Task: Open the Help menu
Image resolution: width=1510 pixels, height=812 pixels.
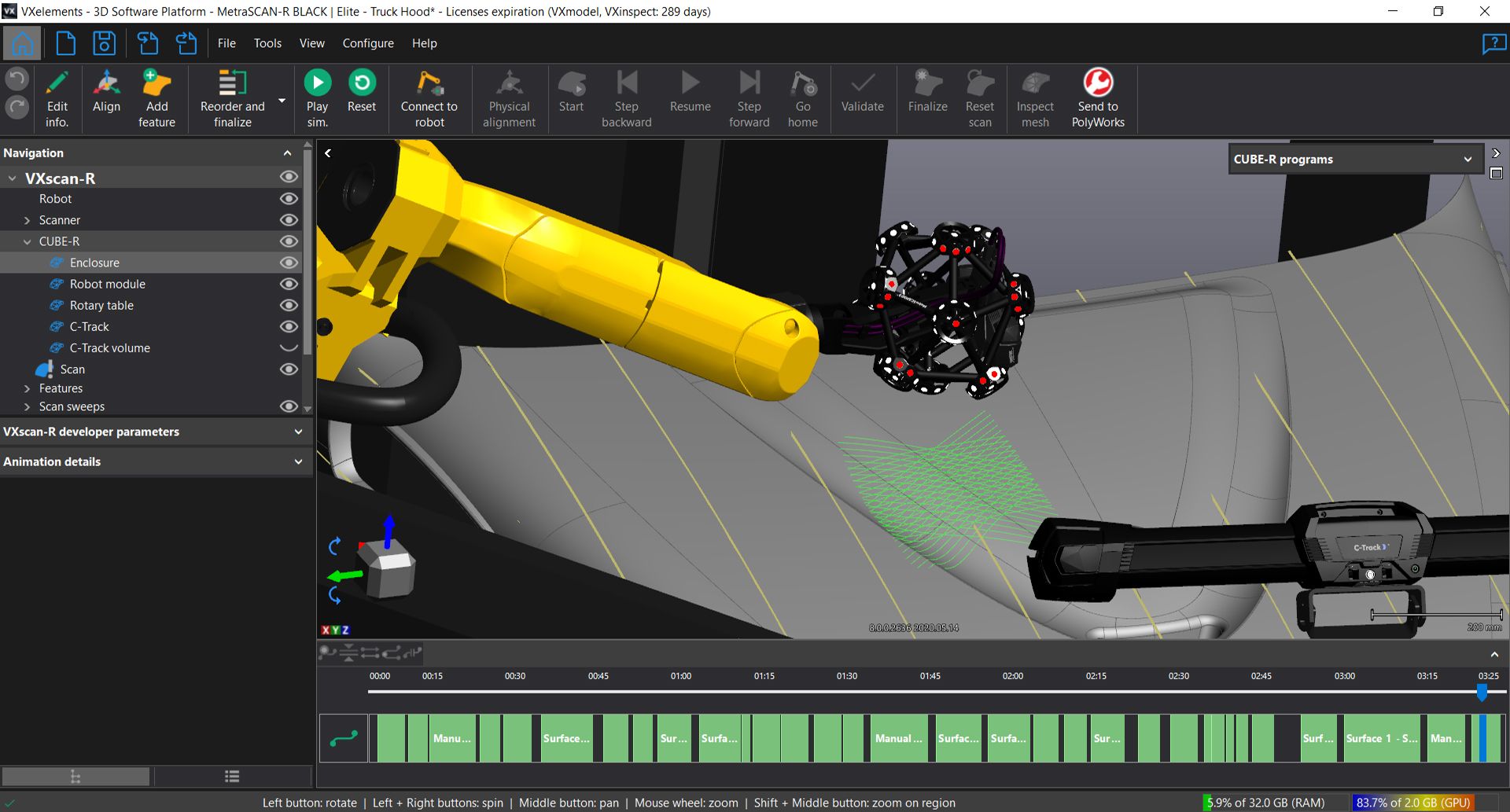Action: click(x=424, y=43)
